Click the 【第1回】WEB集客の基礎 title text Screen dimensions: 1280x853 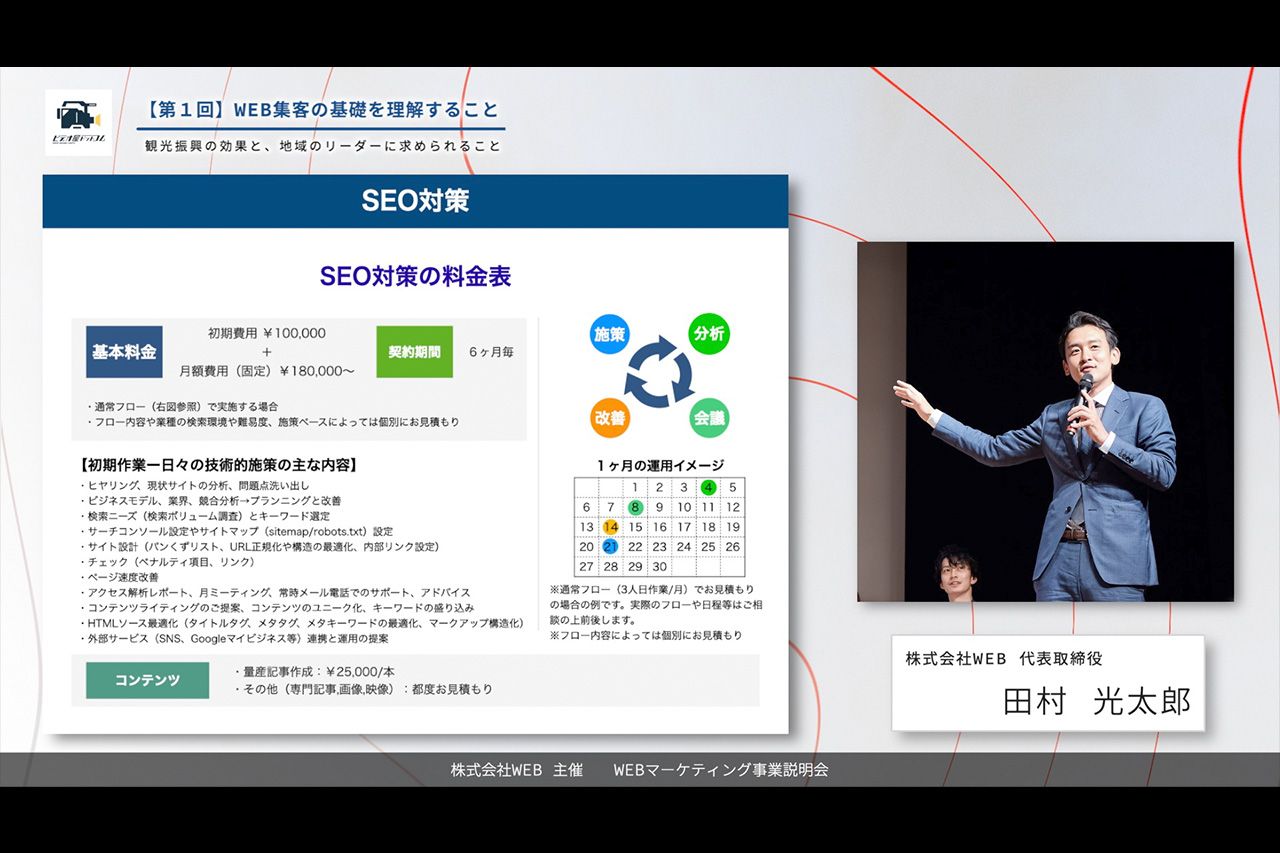pos(320,110)
